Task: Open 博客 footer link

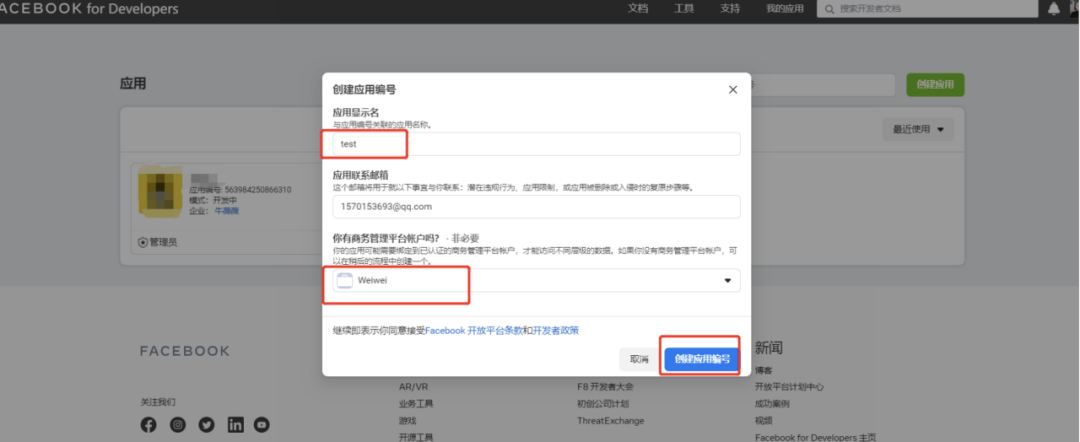Action: [x=764, y=370]
